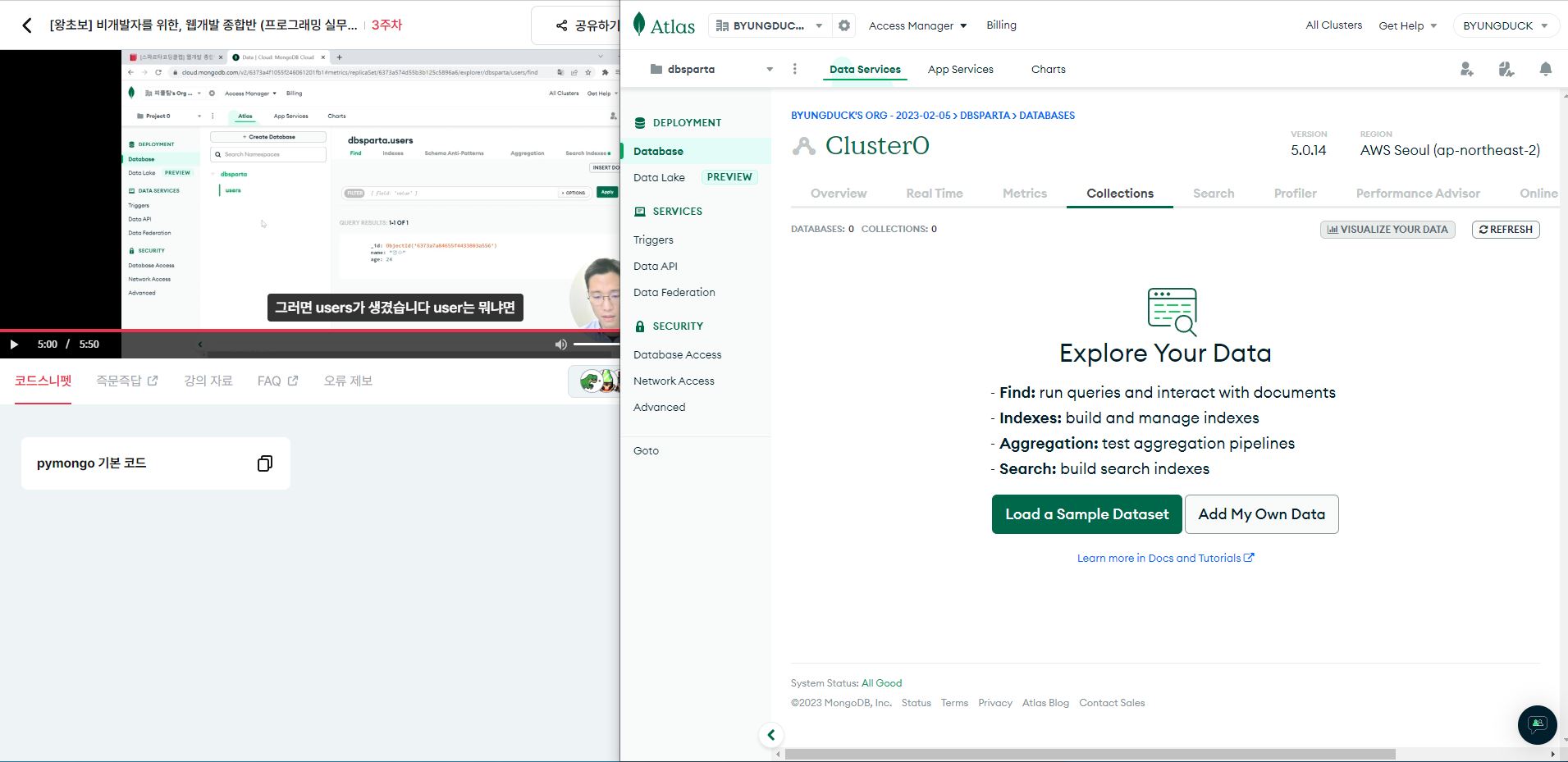
Task: Open the Contact Sales footer link
Action: [x=1112, y=703]
